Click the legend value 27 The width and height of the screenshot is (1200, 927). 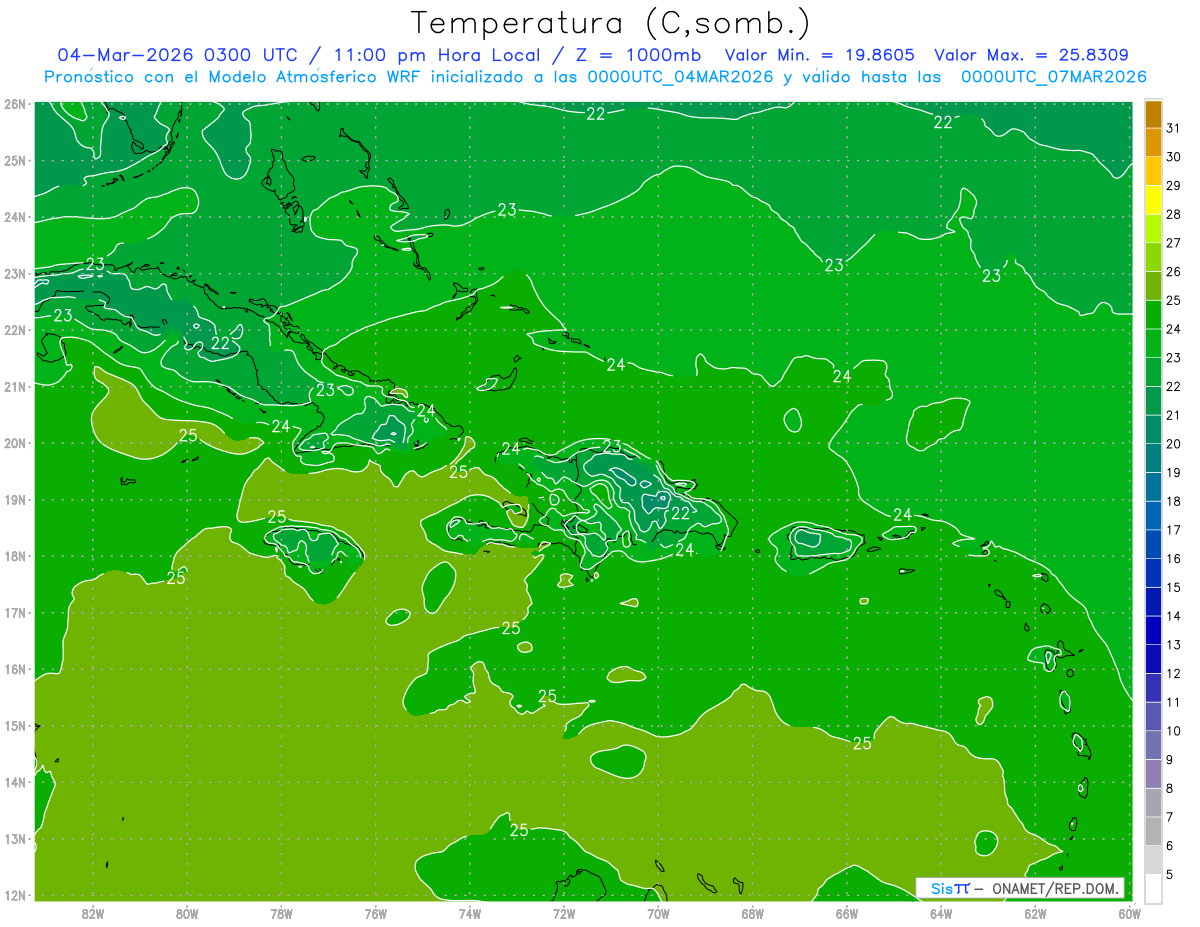coord(1173,243)
